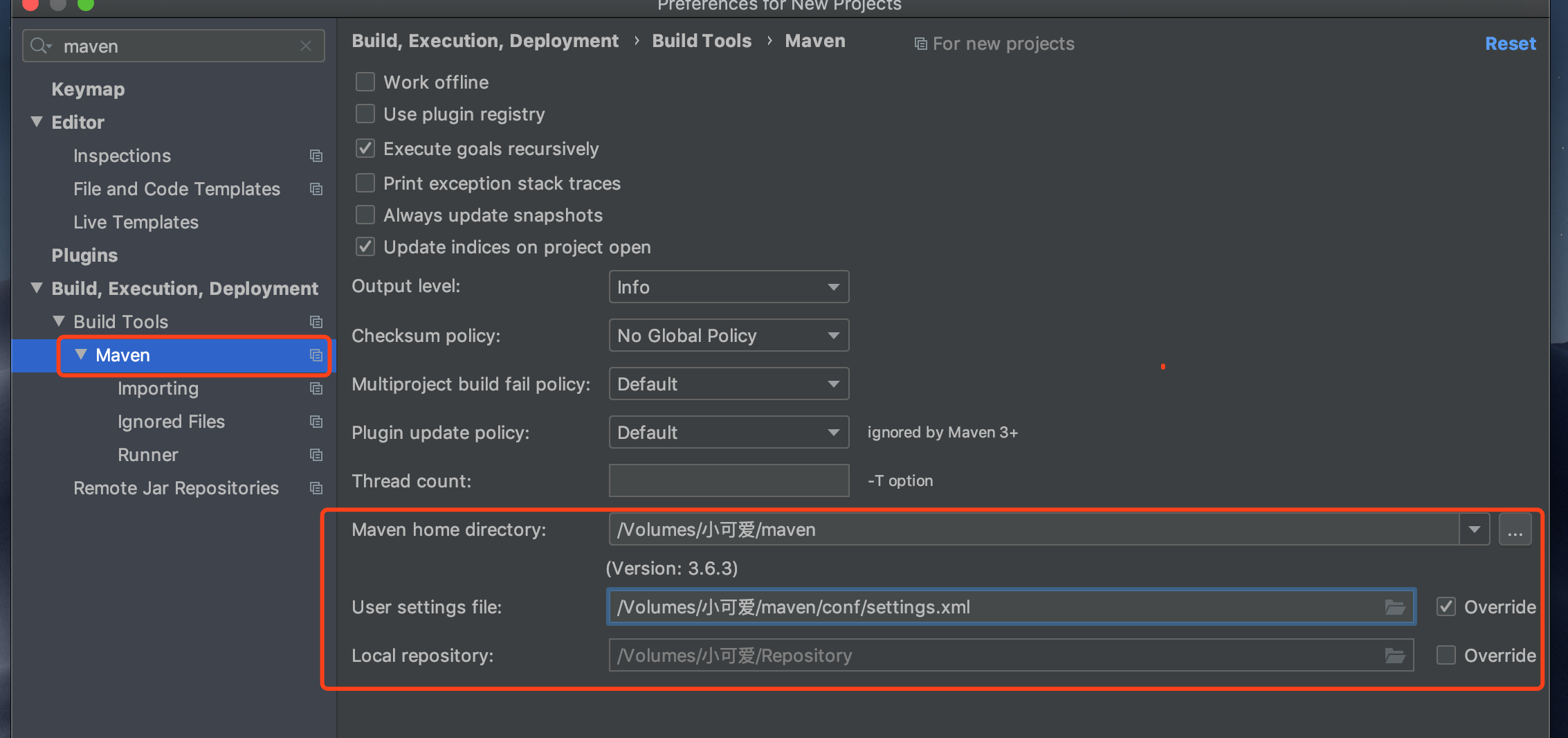This screenshot has height=738, width=1568.
Task: Clear the maven search text with X icon
Action: tap(306, 46)
